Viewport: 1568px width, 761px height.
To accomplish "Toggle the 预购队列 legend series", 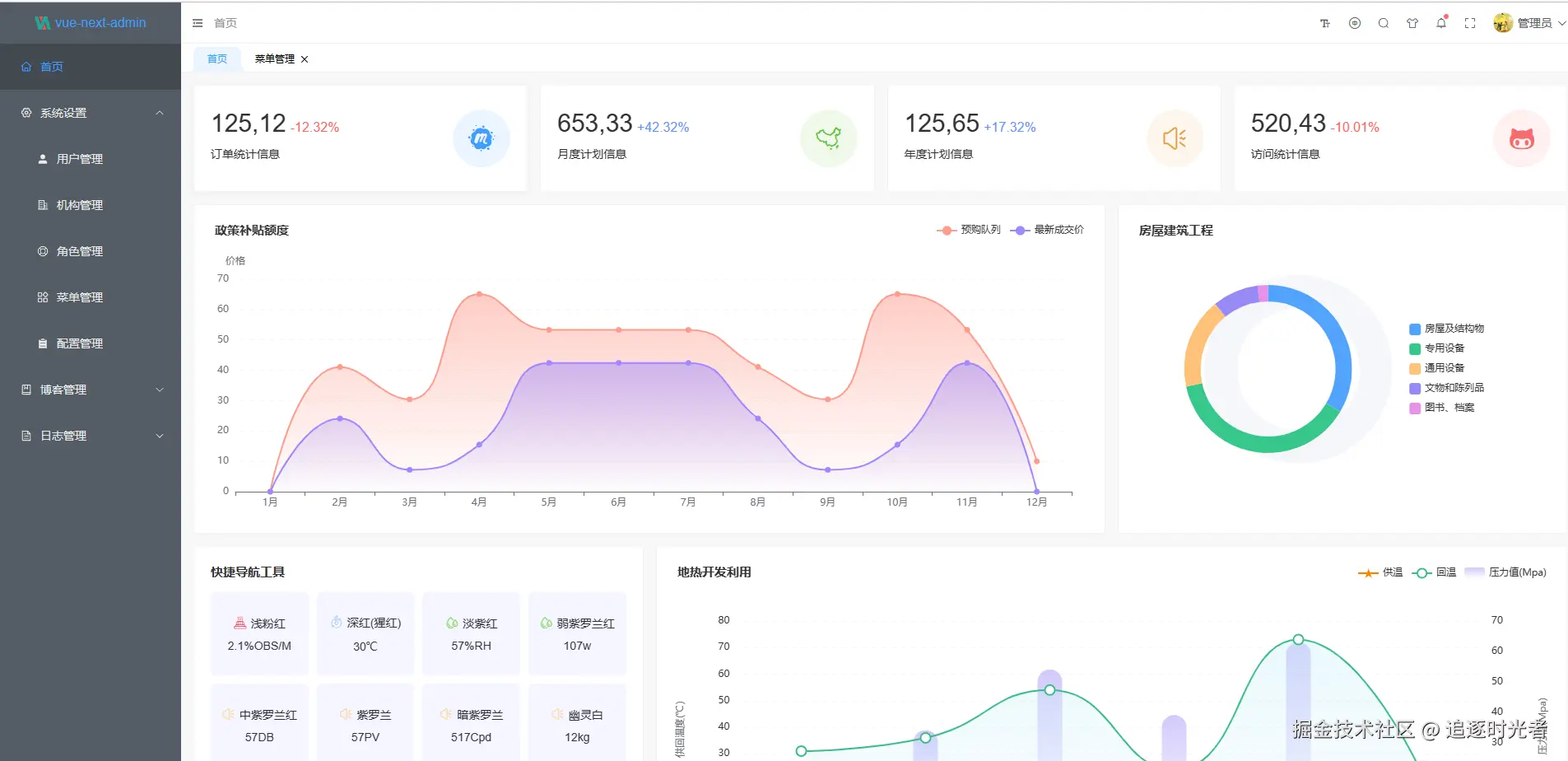I will click(968, 230).
